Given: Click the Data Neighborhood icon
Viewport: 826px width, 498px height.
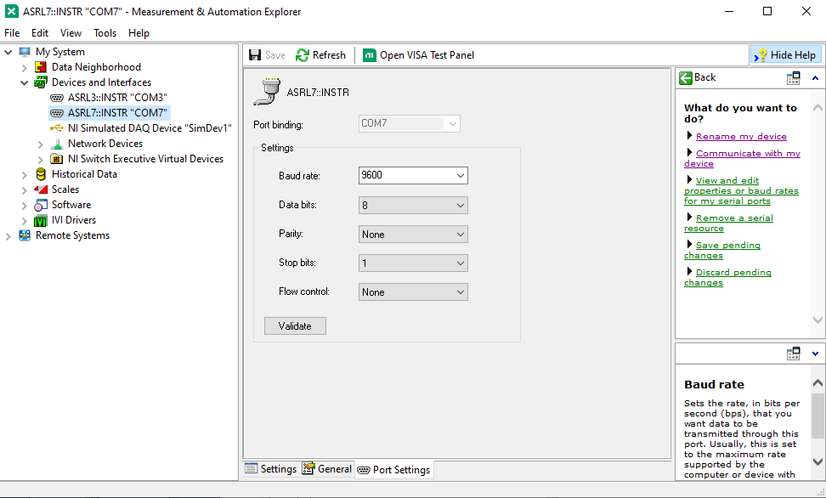Looking at the screenshot, I should tap(41, 67).
